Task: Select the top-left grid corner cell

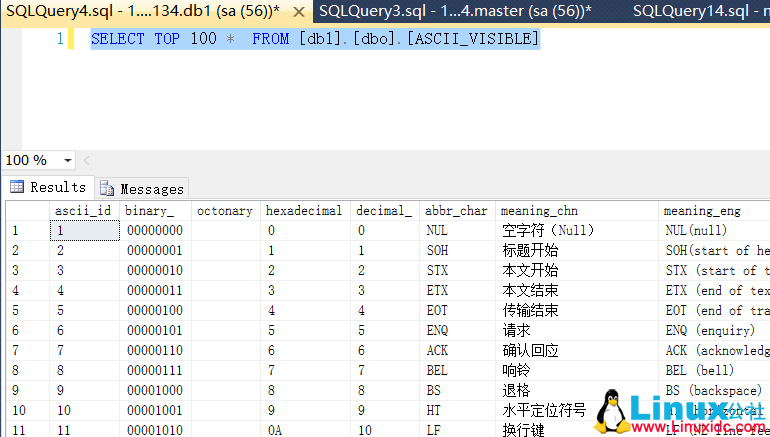Action: [28, 211]
